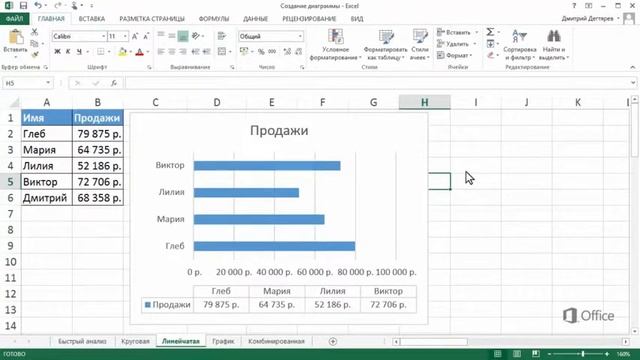Open the font size 11 dropdown

pos(125,36)
